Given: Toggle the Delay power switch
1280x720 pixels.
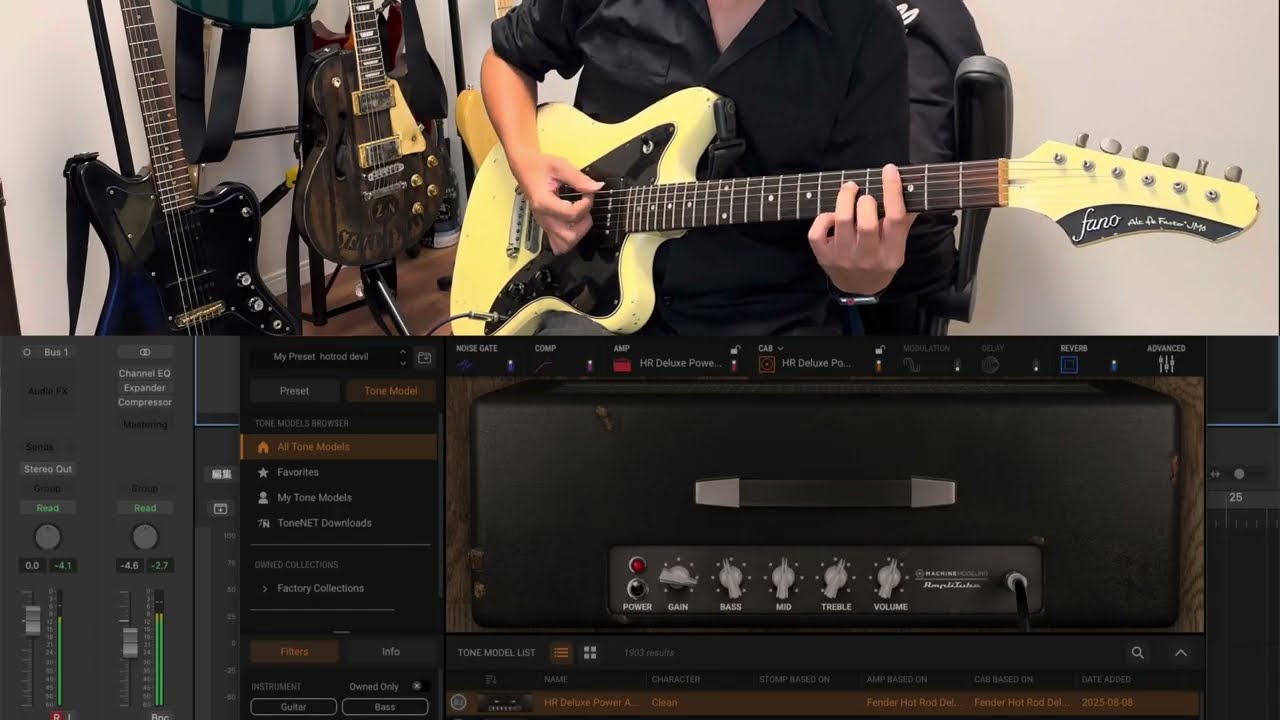Looking at the screenshot, I should [x=1035, y=366].
